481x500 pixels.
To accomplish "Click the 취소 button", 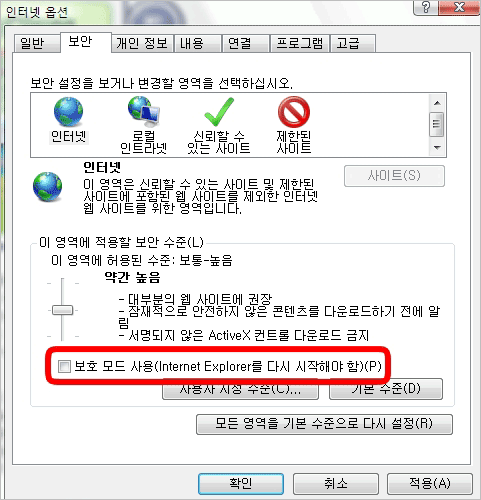I will tap(336, 484).
